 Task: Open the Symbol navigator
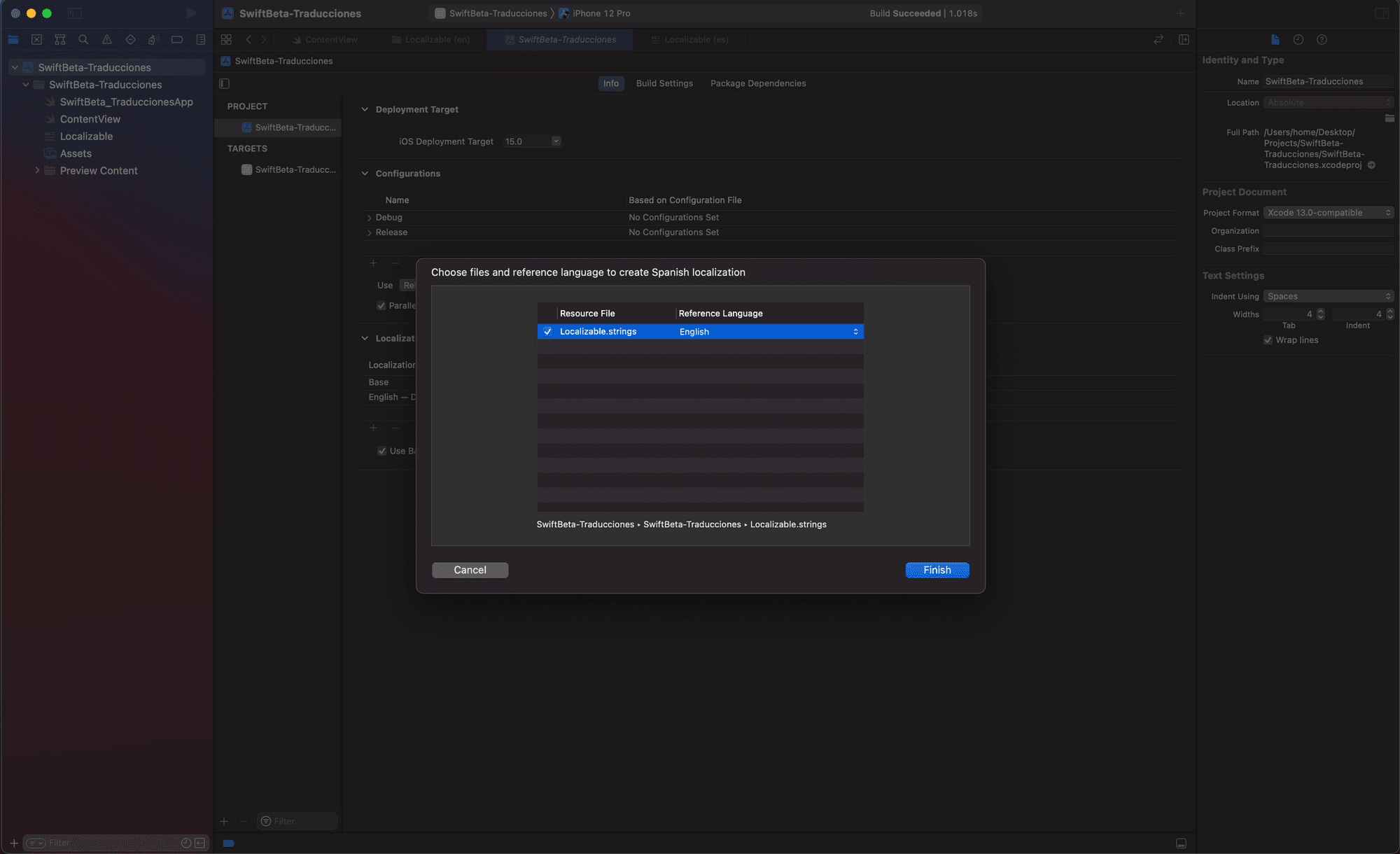pos(60,40)
